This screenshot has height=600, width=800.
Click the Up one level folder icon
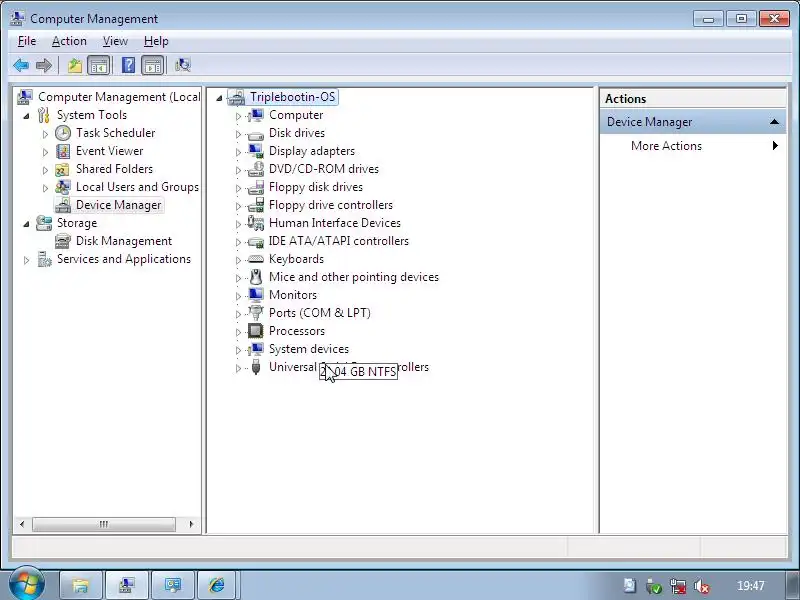pyautogui.click(x=75, y=65)
